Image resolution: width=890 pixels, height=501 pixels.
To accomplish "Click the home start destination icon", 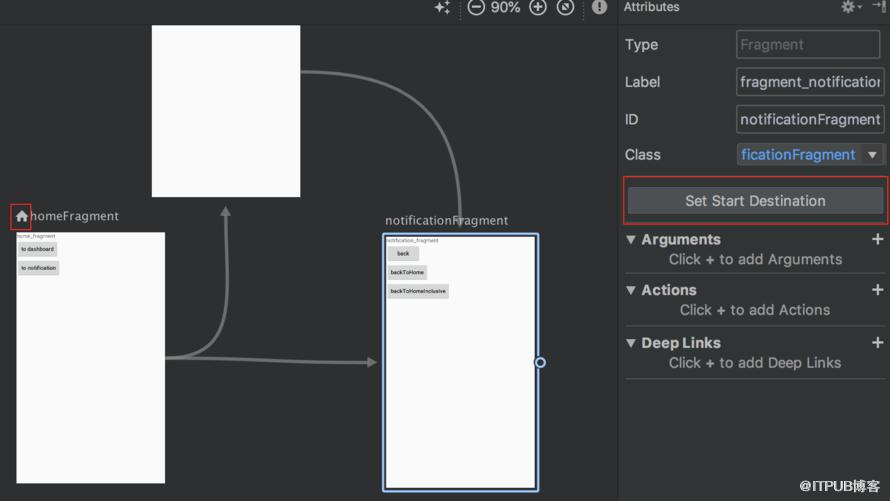I will (22, 216).
